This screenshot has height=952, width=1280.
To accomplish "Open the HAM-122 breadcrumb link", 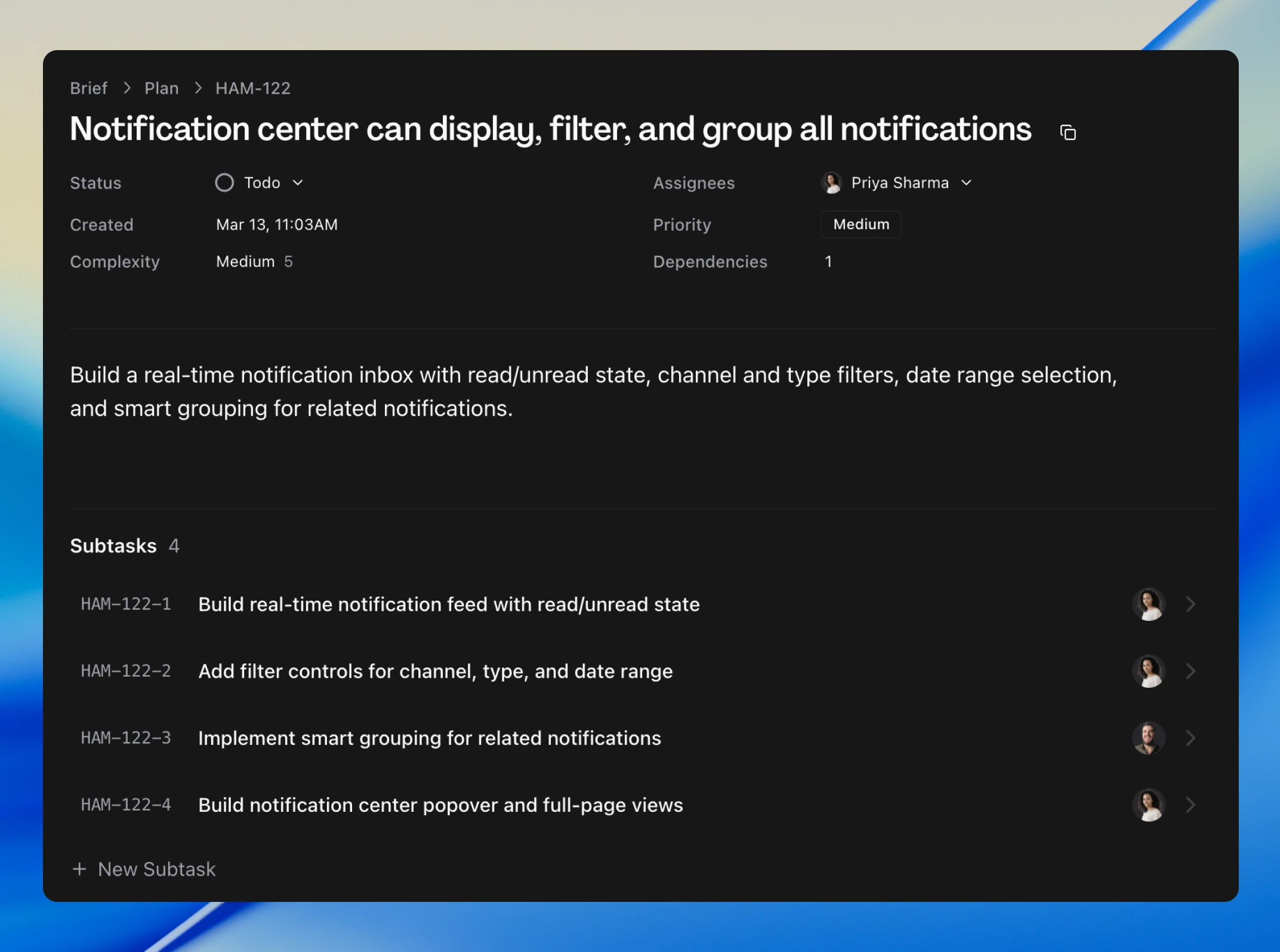I will (252, 88).
